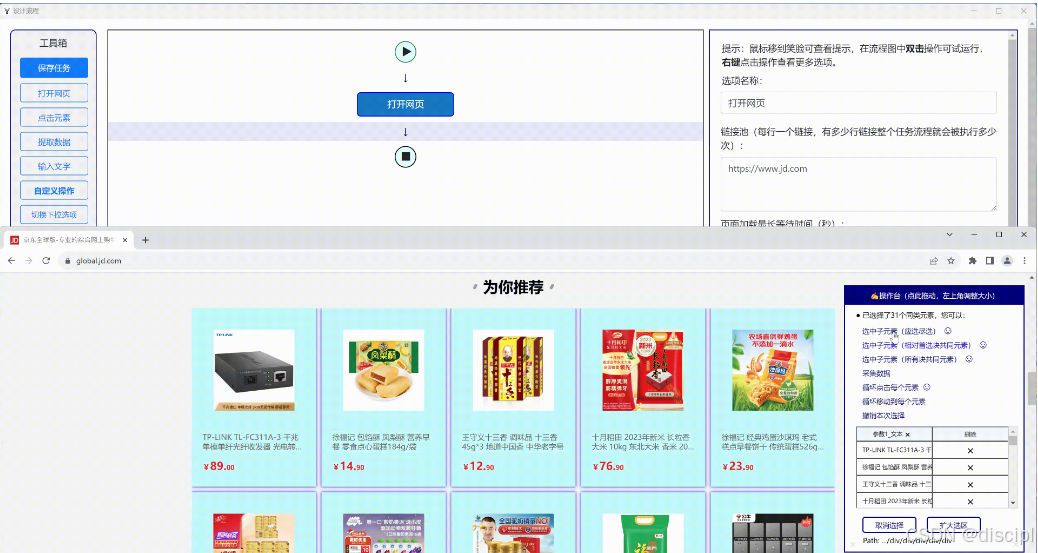This screenshot has height=553, width=1038.
Task: Click the 王守义十三香 调味品 product title
Action: click(x=512, y=442)
